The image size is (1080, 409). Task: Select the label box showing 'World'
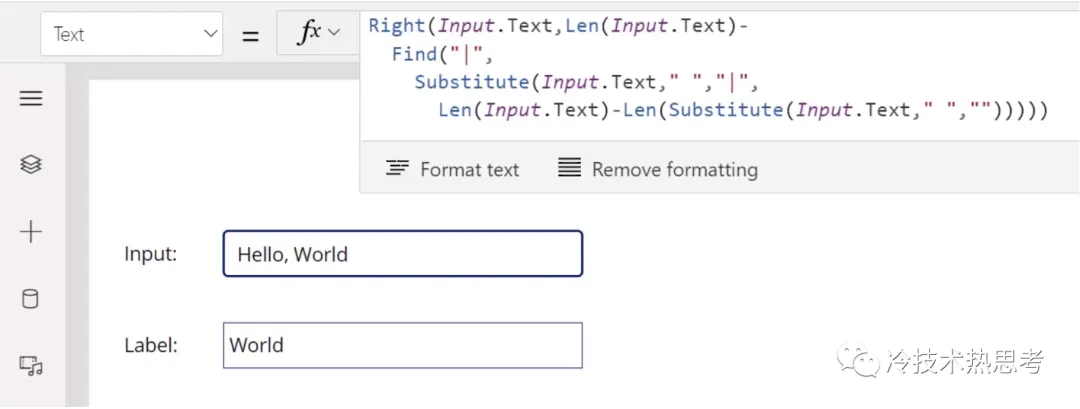(x=402, y=345)
